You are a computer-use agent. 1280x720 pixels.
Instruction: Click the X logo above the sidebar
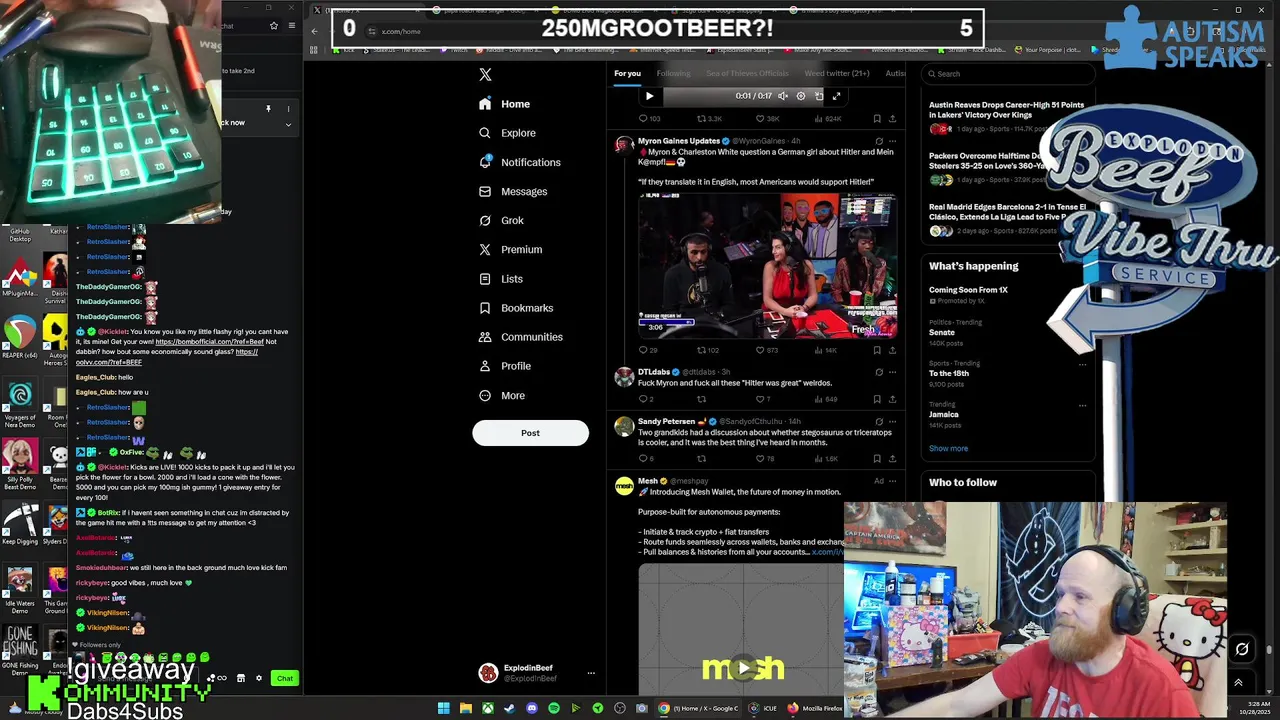coord(485,75)
